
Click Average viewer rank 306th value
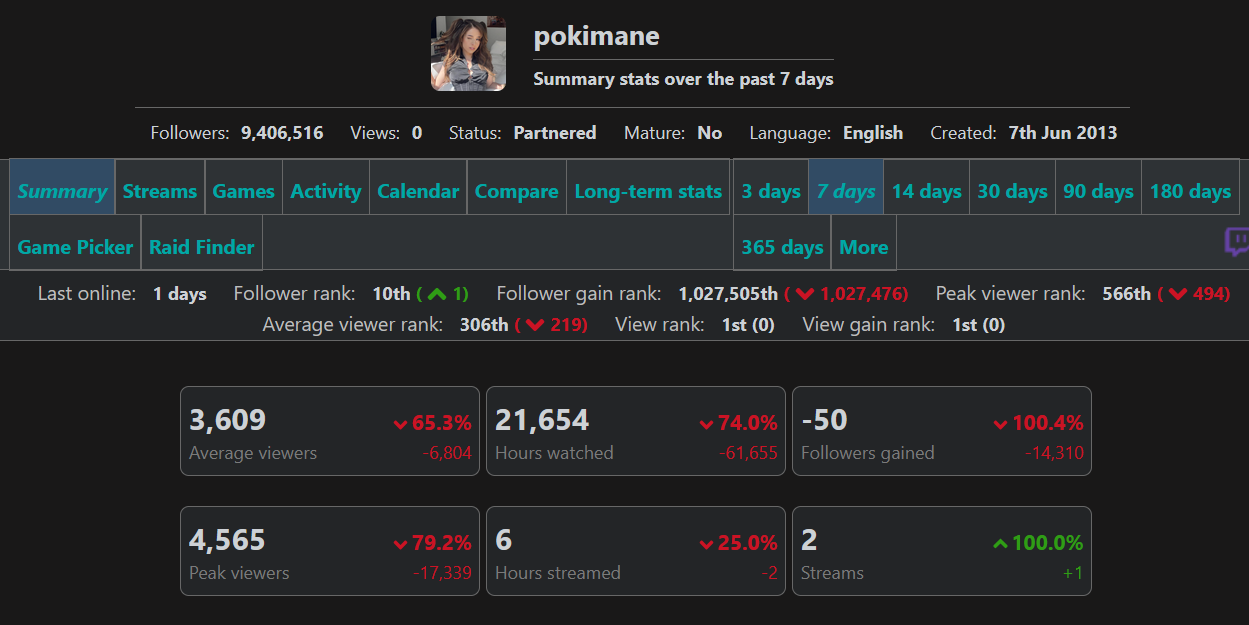[484, 324]
